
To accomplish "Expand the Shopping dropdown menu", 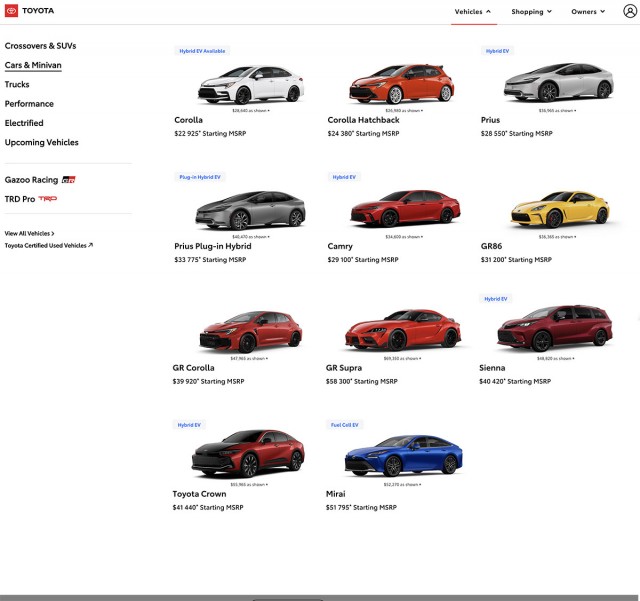I will (x=531, y=12).
